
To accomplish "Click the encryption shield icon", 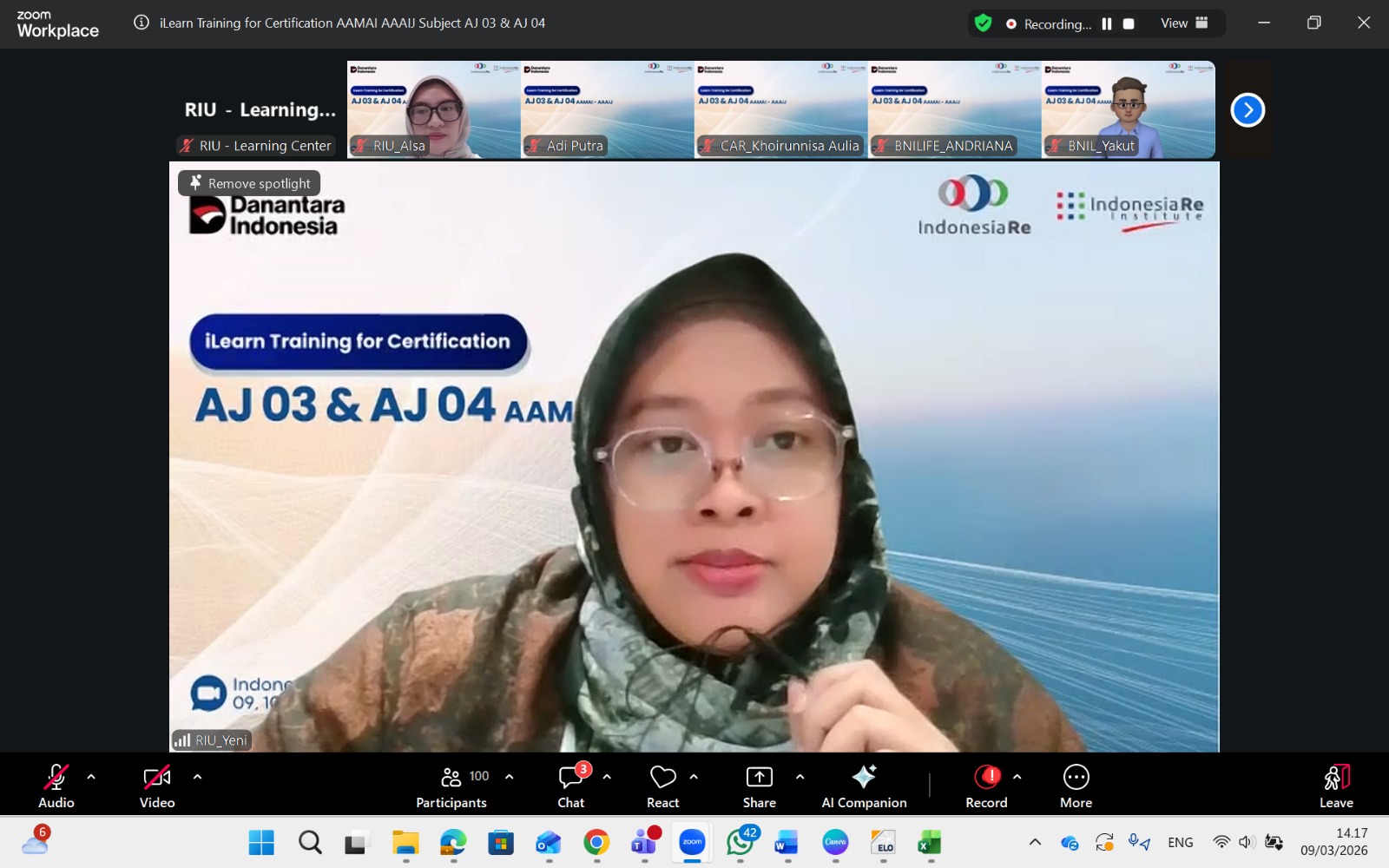I will [983, 23].
